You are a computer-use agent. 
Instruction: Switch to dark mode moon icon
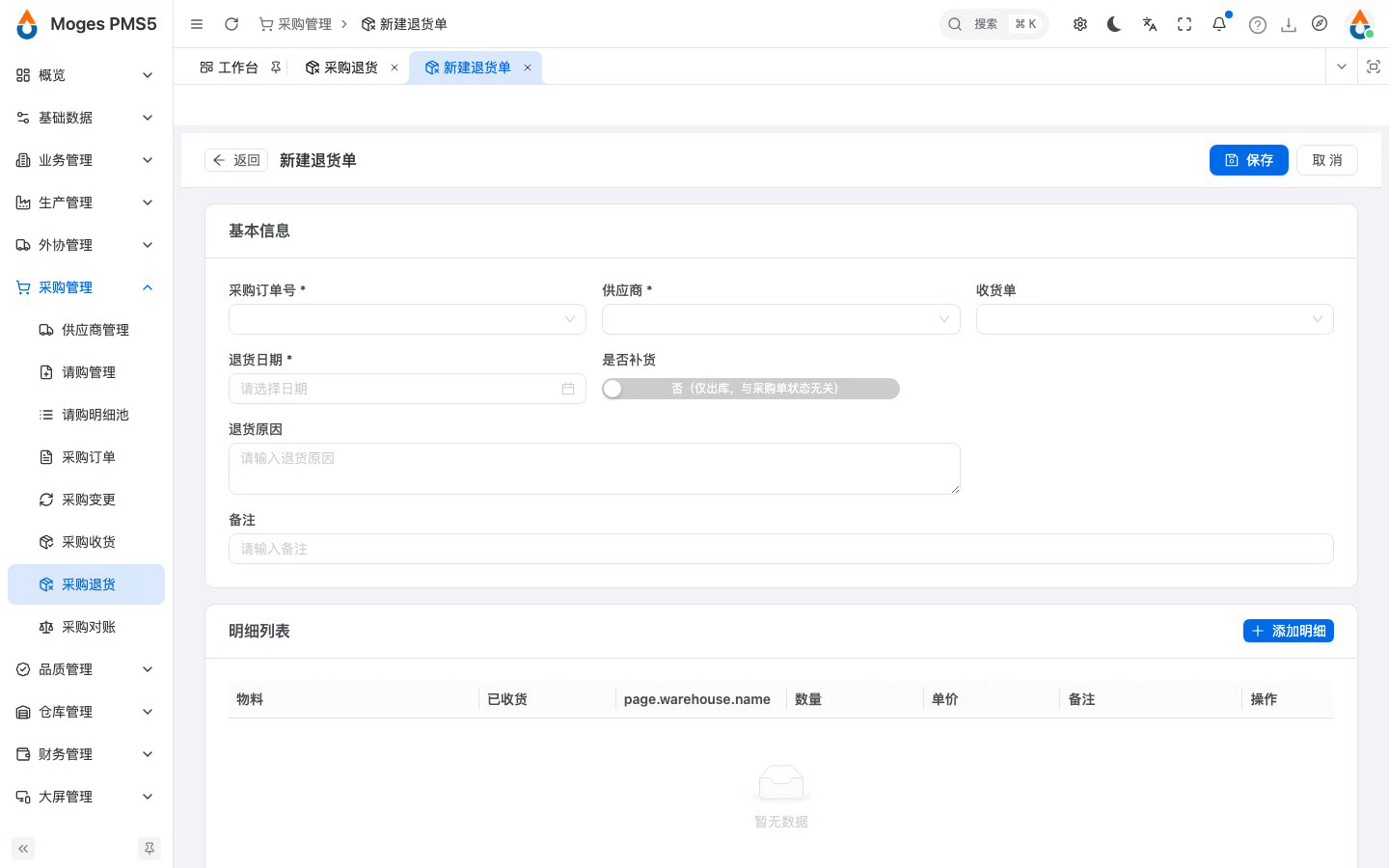pos(1115,24)
